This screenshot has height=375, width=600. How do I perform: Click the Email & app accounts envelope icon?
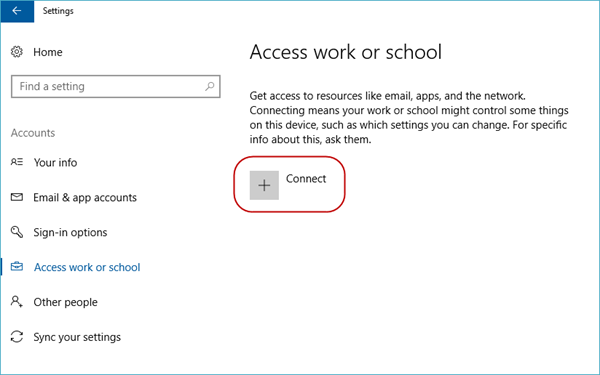[x=16, y=197]
